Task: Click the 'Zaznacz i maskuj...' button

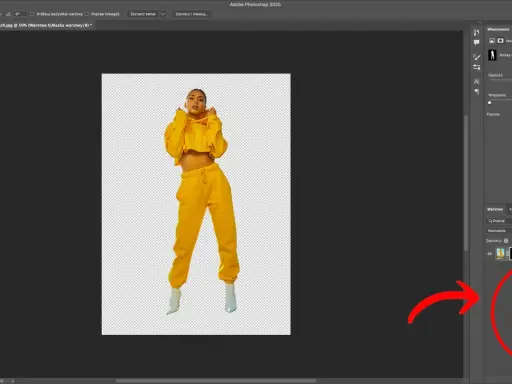Action: point(191,14)
